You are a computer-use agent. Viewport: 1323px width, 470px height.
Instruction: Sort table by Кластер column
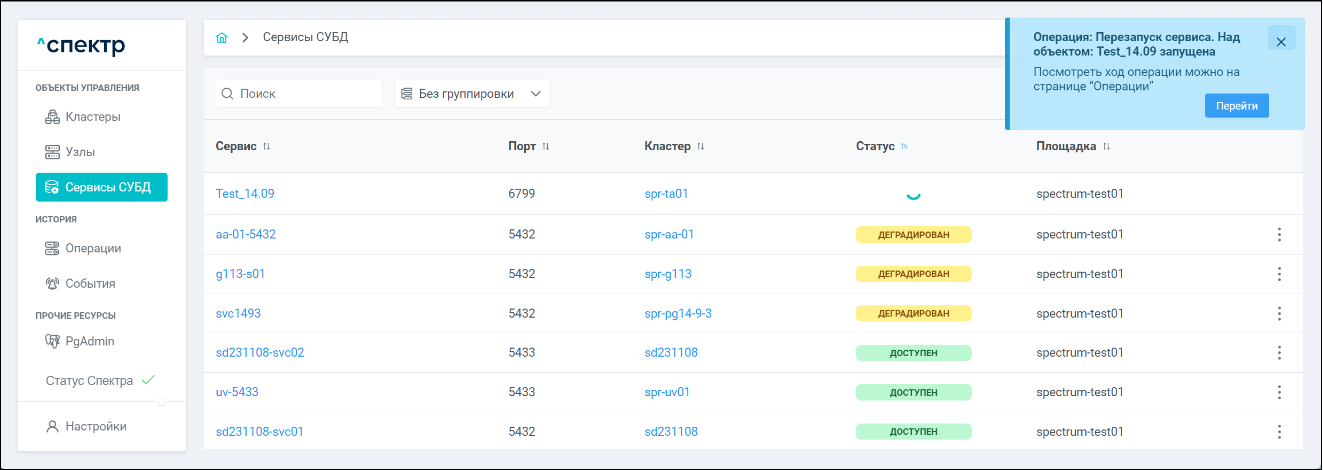pyautogui.click(x=701, y=147)
